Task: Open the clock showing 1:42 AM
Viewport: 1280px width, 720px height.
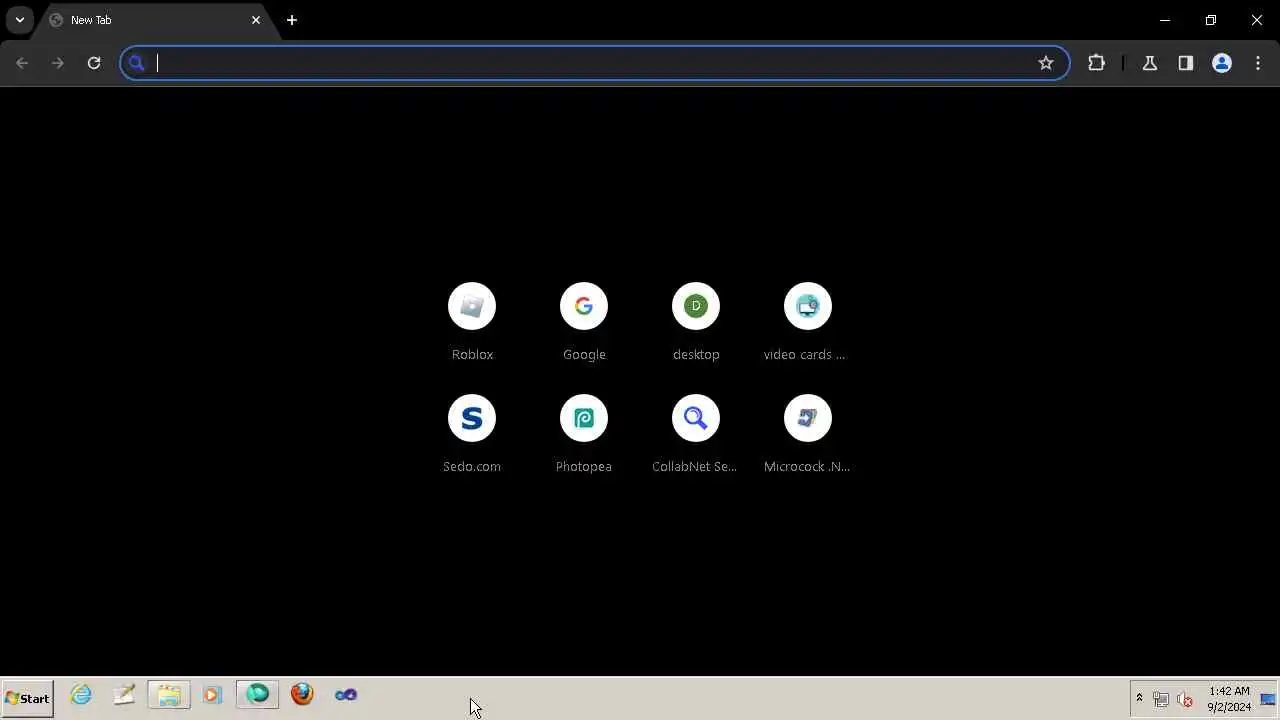Action: 1229,699
